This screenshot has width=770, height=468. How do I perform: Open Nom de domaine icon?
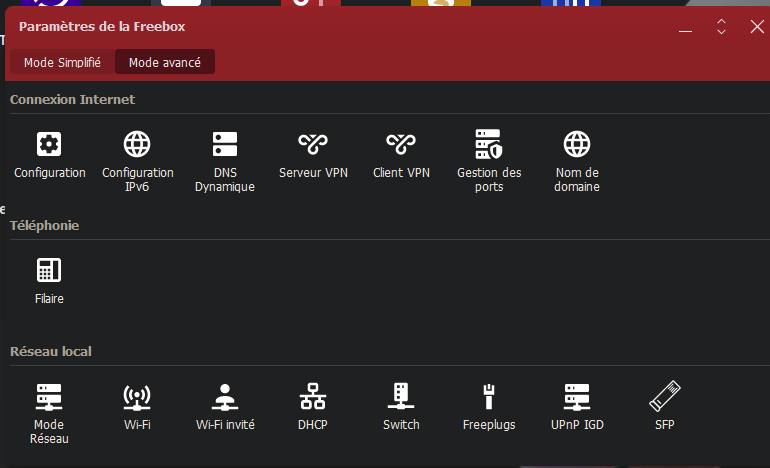point(577,144)
